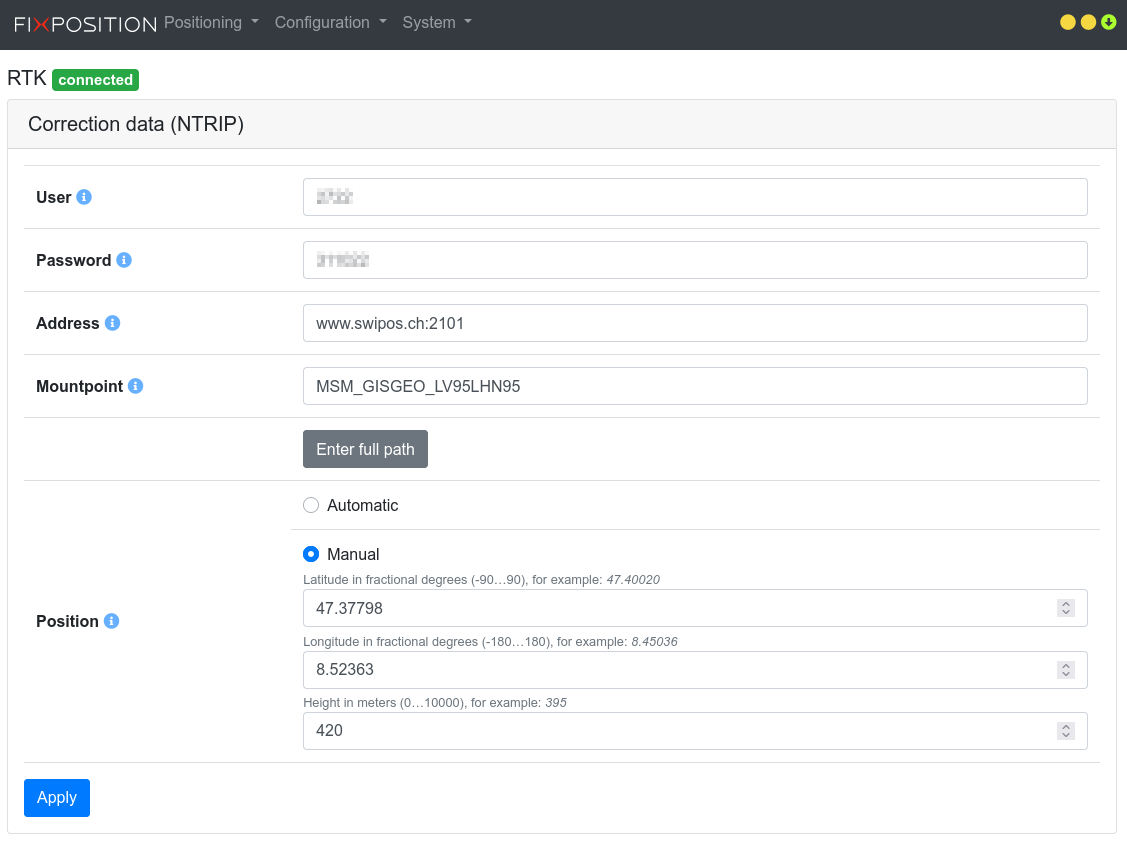Click into the Mountpoint input field

694,386
